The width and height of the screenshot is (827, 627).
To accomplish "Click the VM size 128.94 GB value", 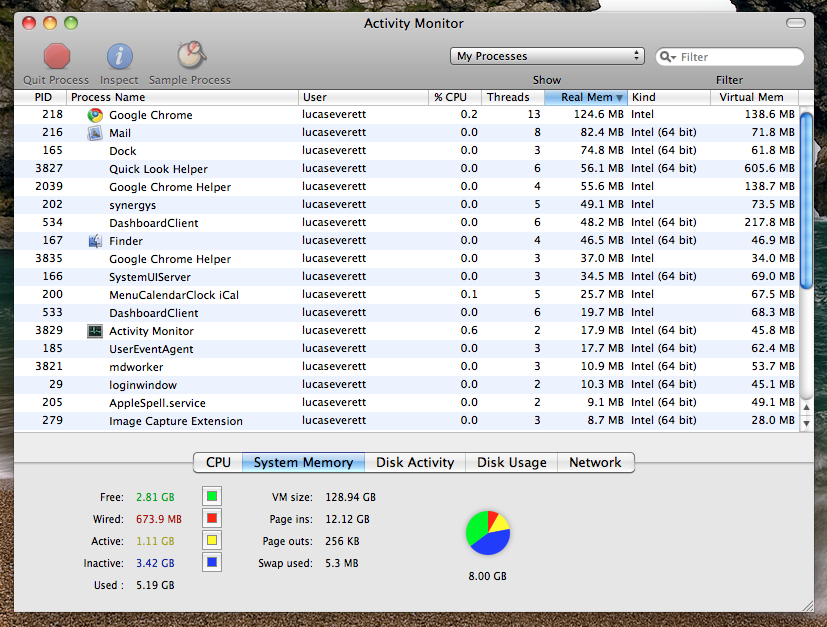I will (x=350, y=497).
